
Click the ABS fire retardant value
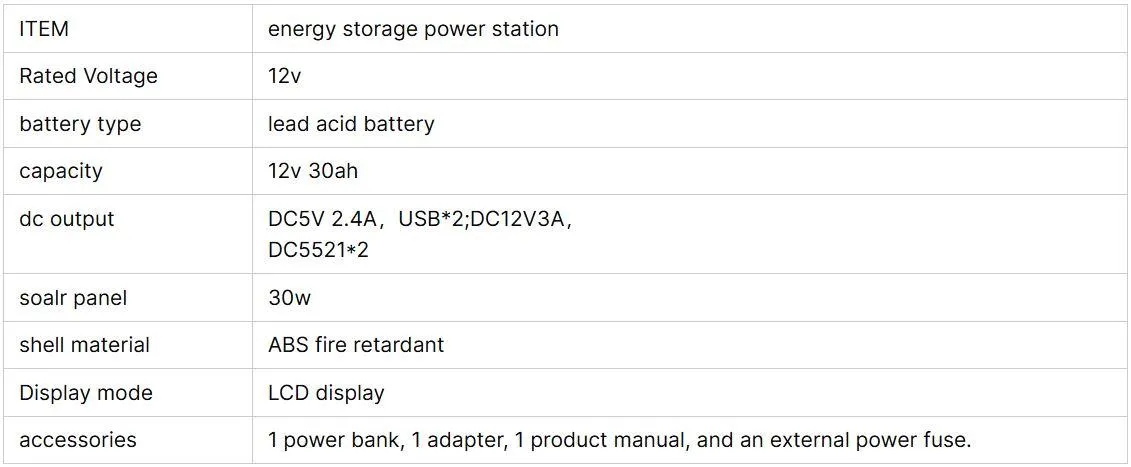(356, 344)
